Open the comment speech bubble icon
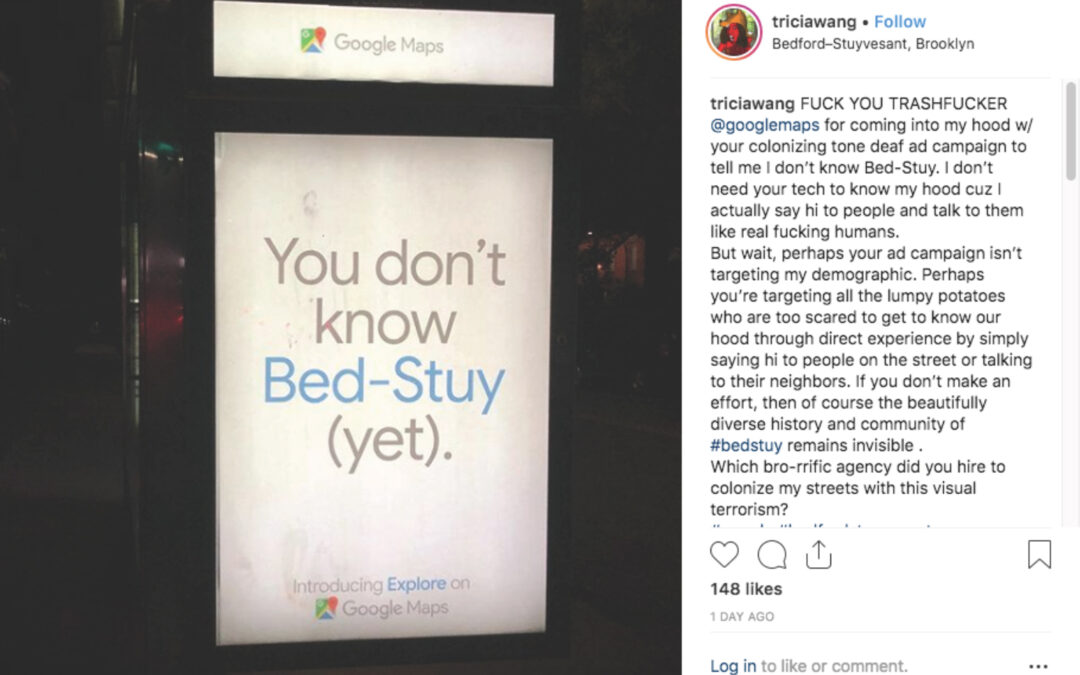This screenshot has height=675, width=1080. 771,554
